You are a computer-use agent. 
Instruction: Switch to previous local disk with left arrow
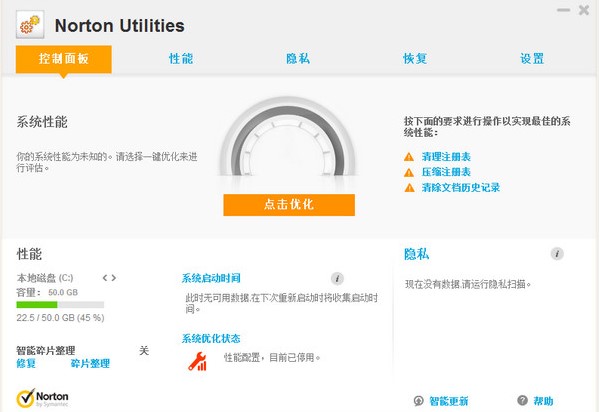(x=104, y=277)
